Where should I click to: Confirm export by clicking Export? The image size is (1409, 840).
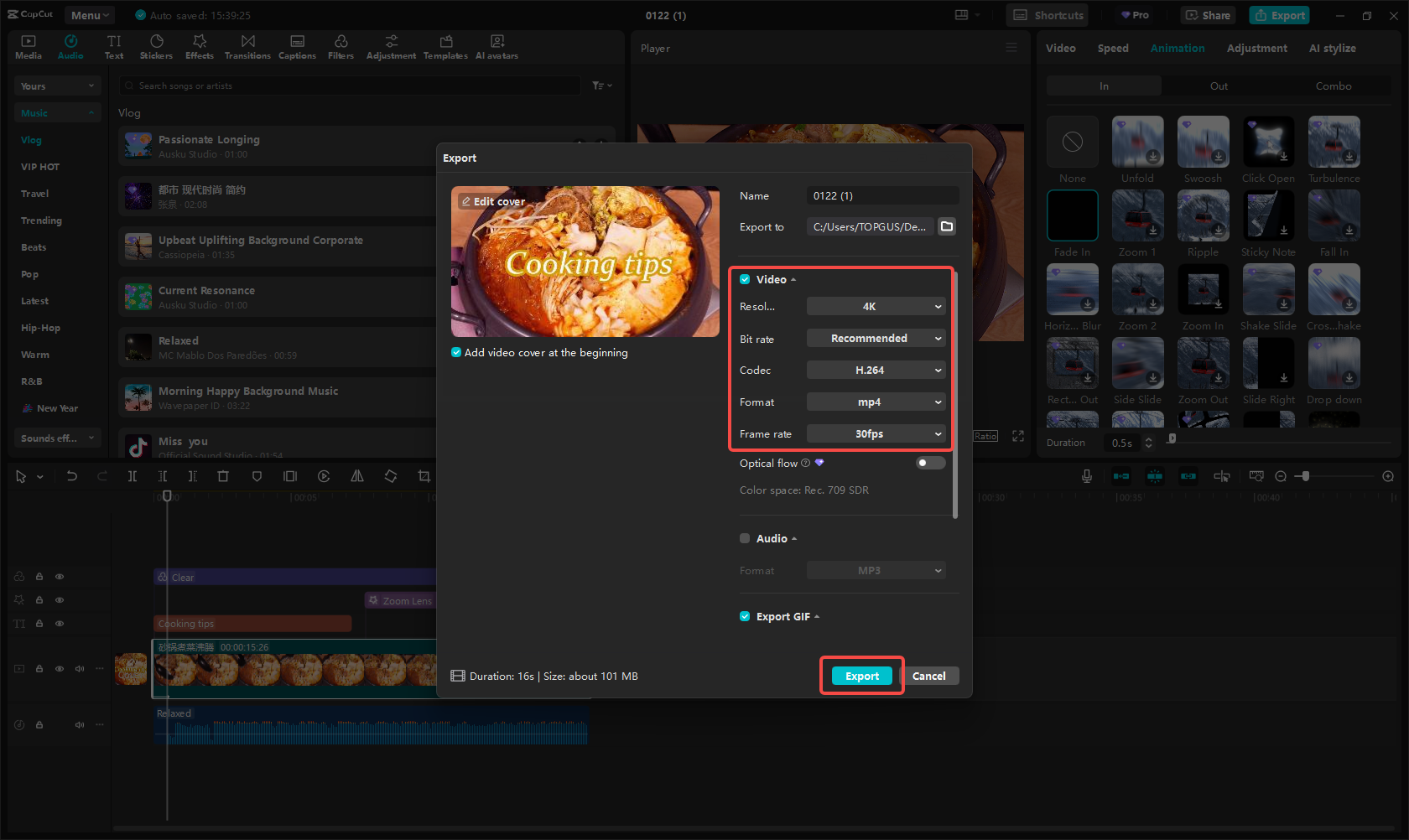861,676
